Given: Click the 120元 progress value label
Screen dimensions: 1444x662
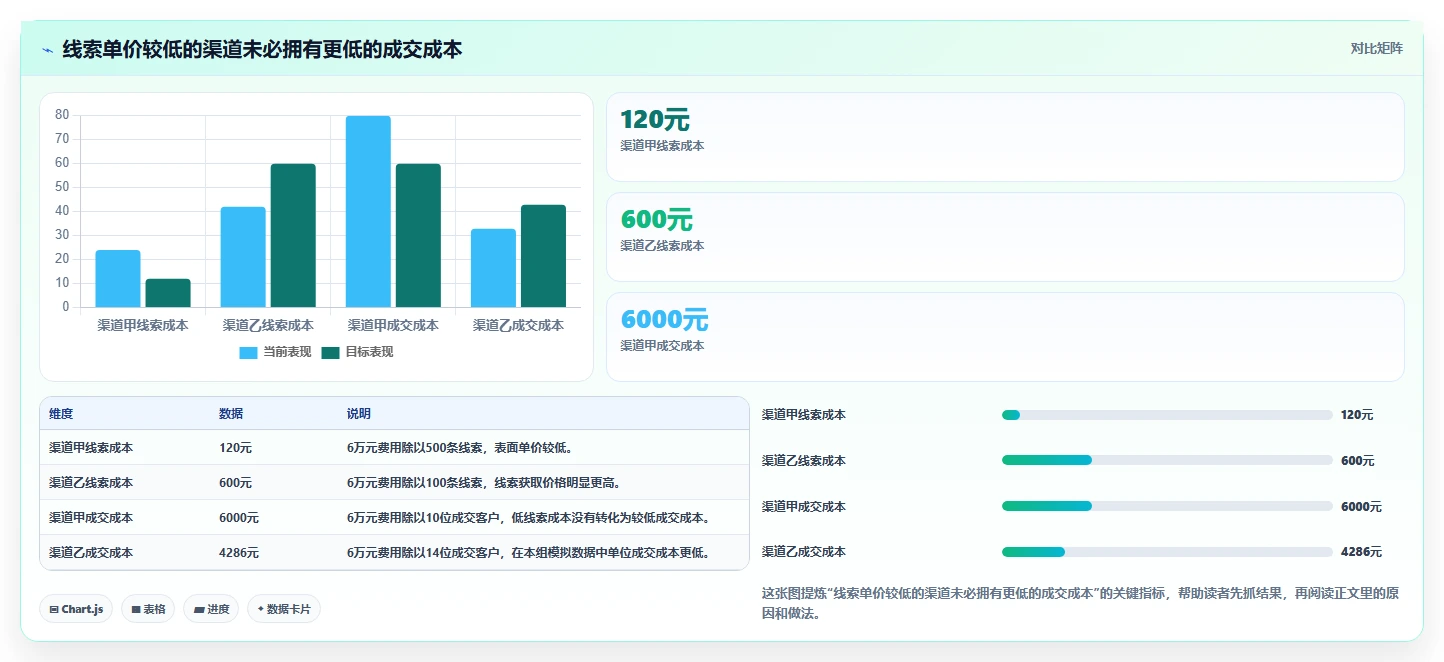Looking at the screenshot, I should pos(1357,415).
